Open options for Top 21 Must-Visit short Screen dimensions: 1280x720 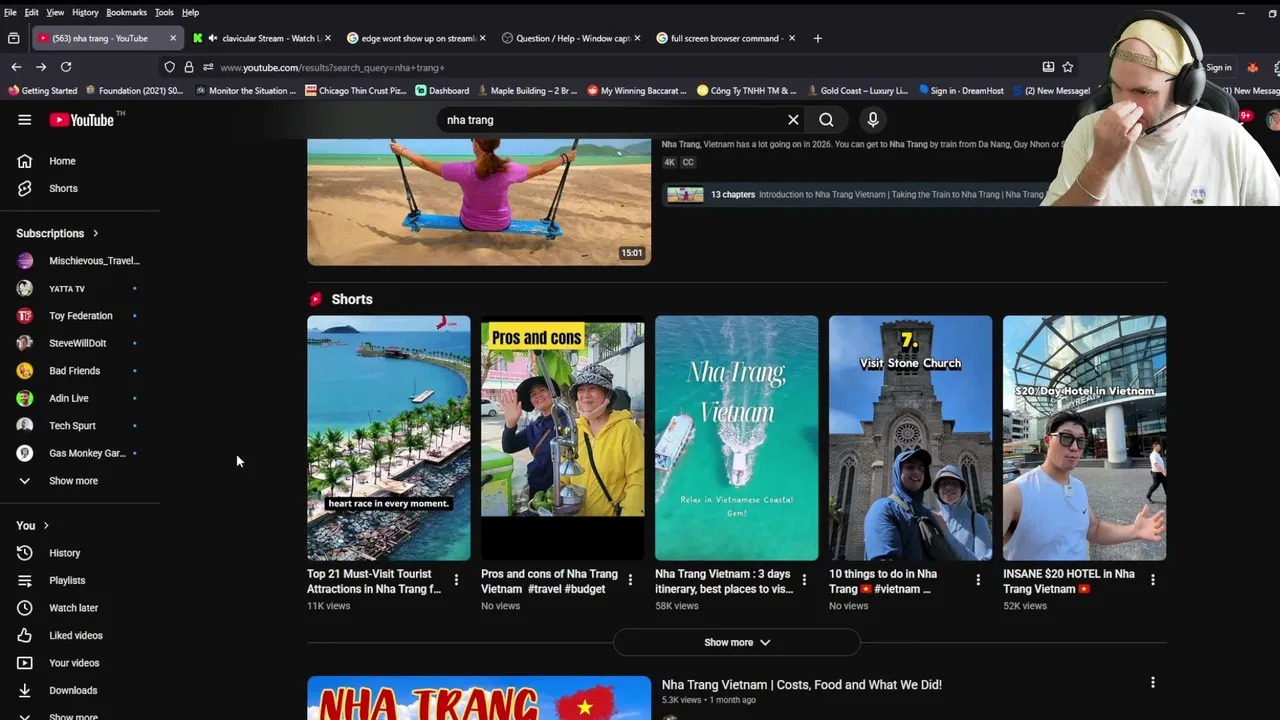coord(456,580)
